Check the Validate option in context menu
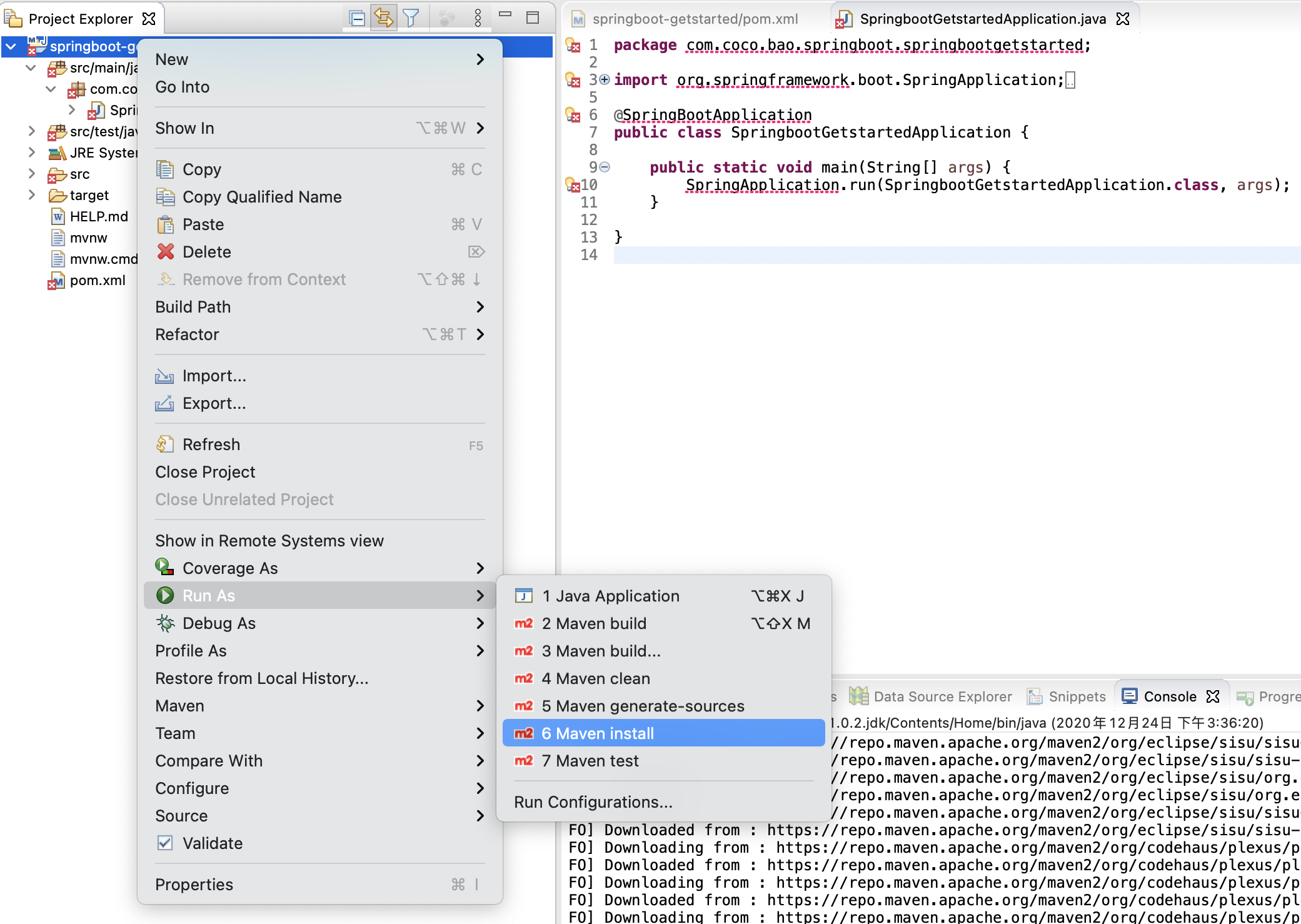 point(165,843)
